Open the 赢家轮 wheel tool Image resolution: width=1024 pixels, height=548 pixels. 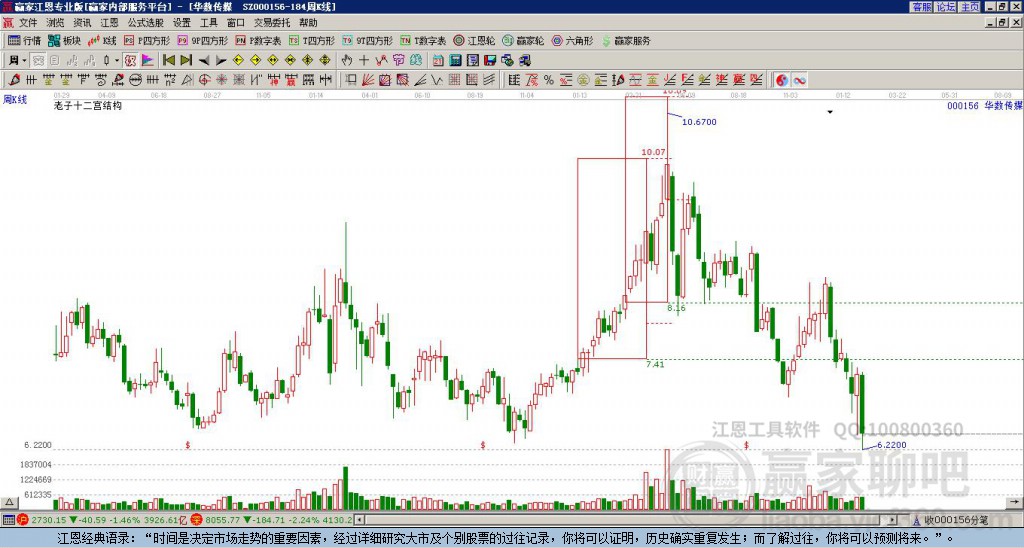tap(523, 40)
